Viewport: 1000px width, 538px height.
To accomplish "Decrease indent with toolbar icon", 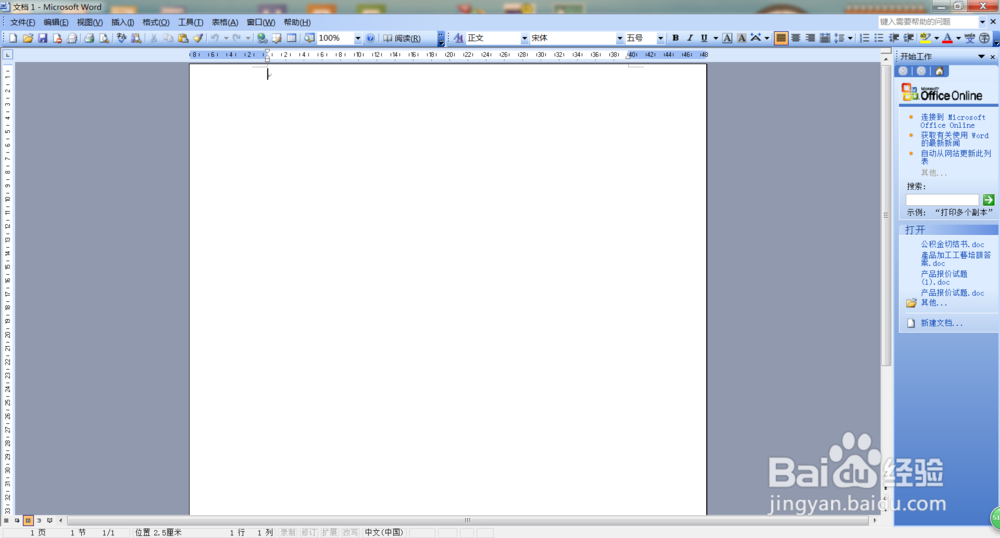I will [x=894, y=38].
